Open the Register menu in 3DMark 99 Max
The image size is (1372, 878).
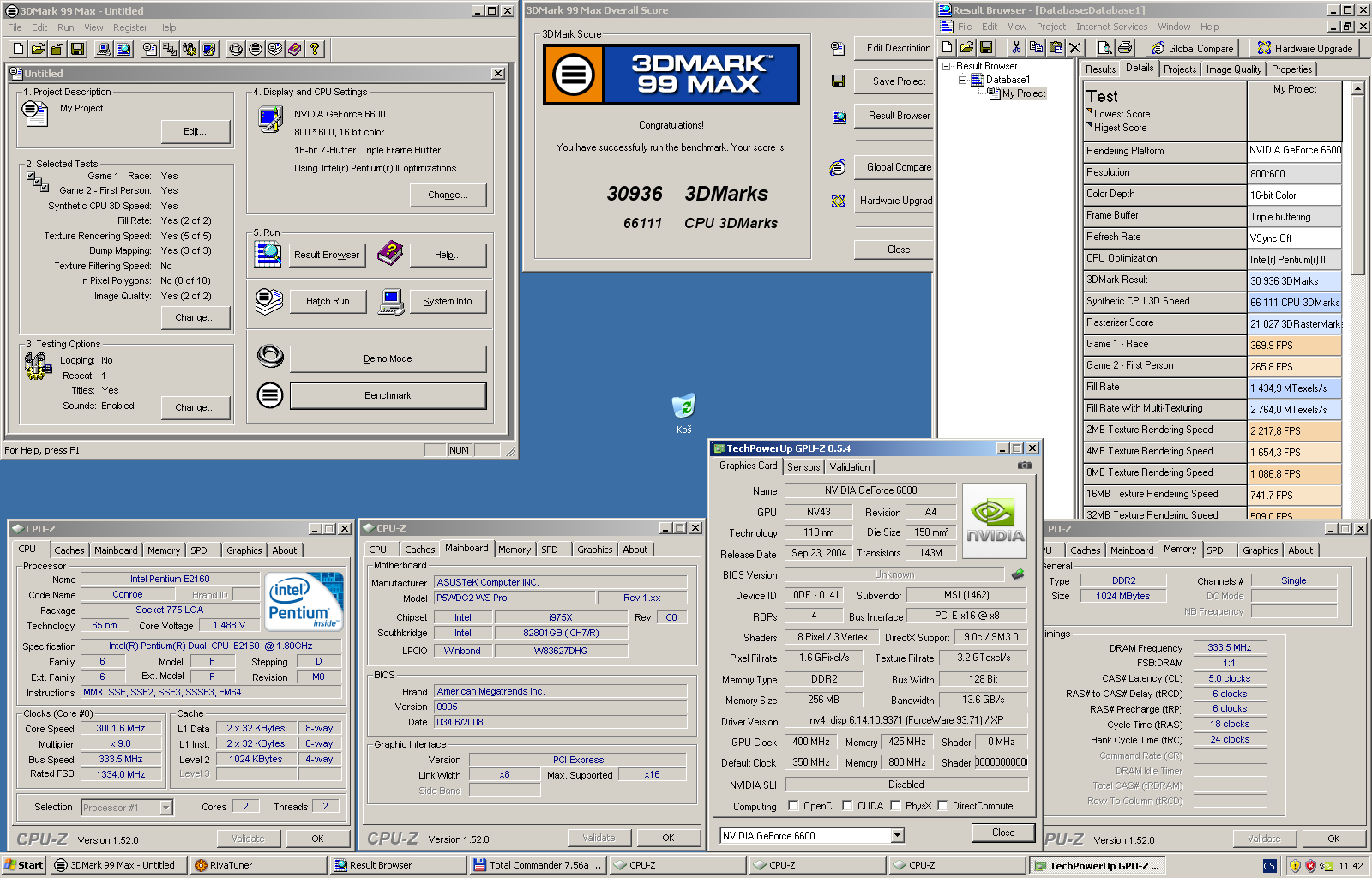point(130,27)
